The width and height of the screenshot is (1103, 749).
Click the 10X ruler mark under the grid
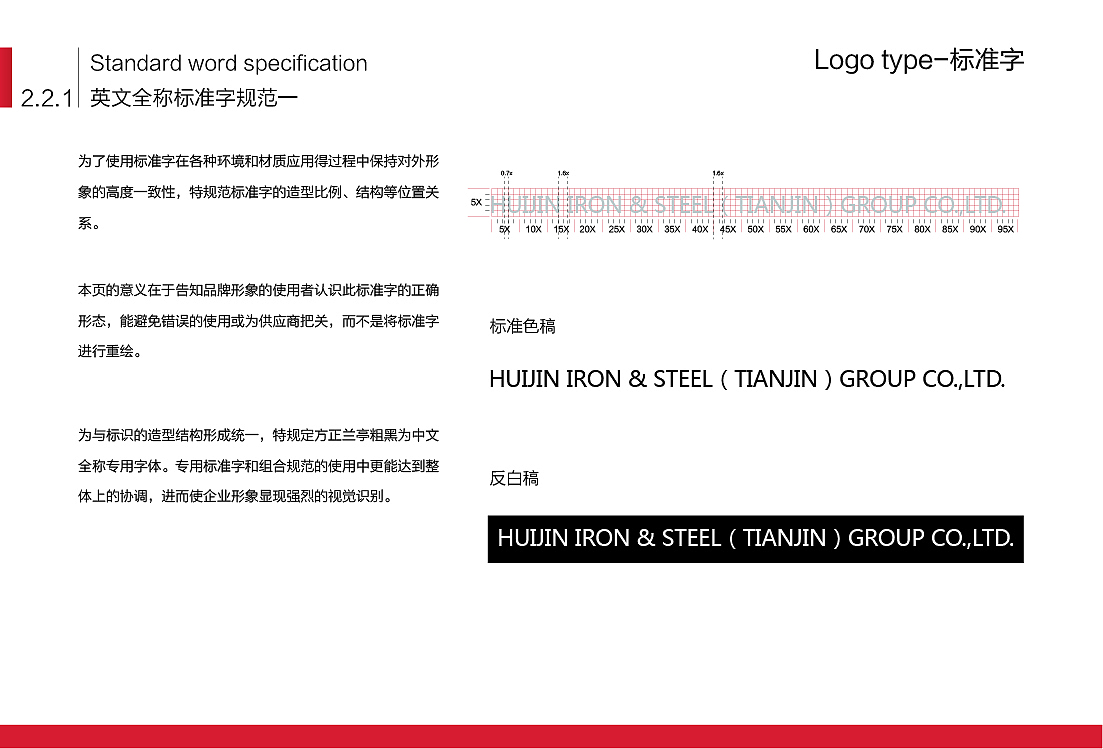click(534, 229)
